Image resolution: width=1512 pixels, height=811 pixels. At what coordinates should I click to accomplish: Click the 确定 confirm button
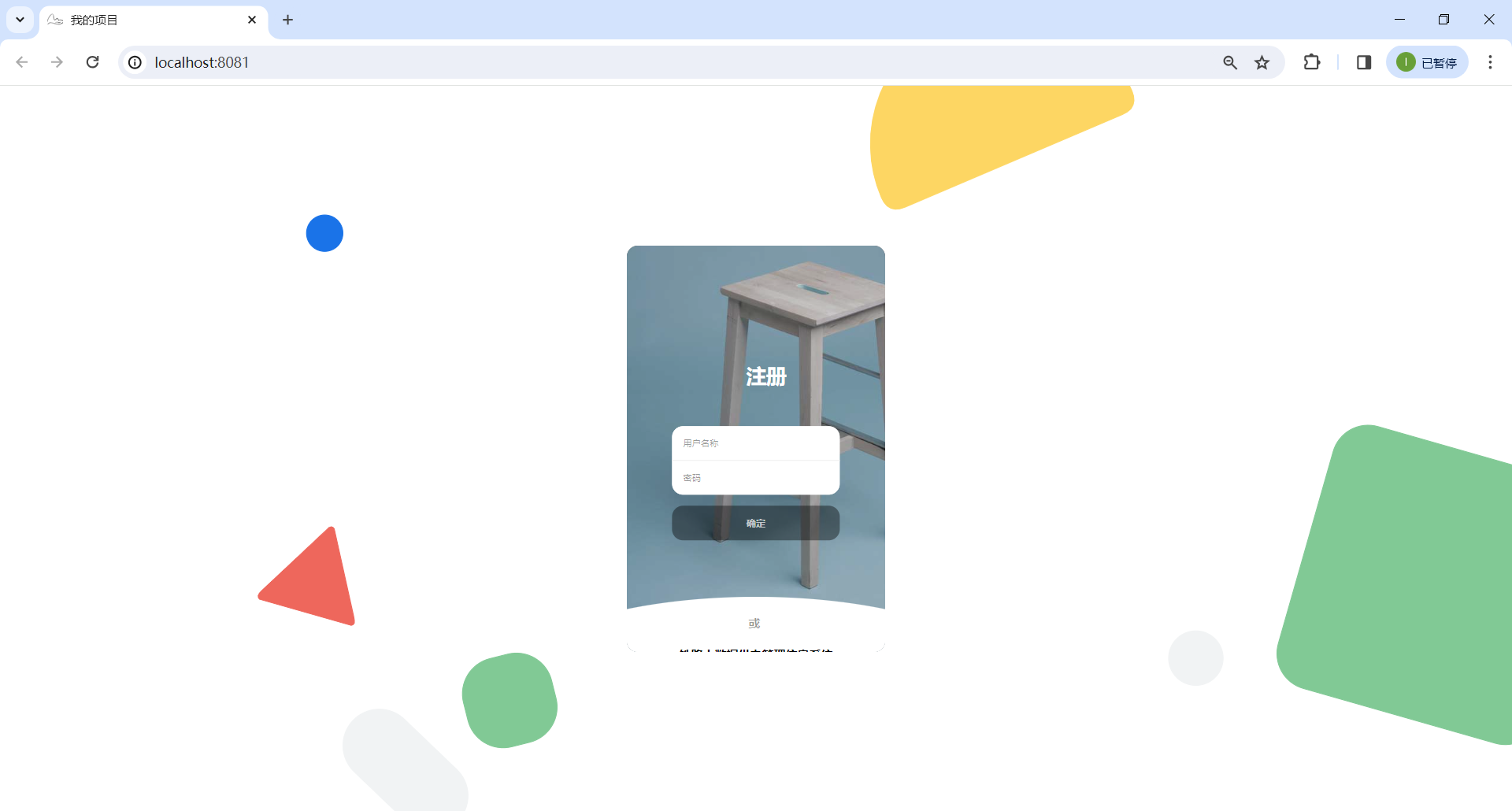tap(756, 523)
